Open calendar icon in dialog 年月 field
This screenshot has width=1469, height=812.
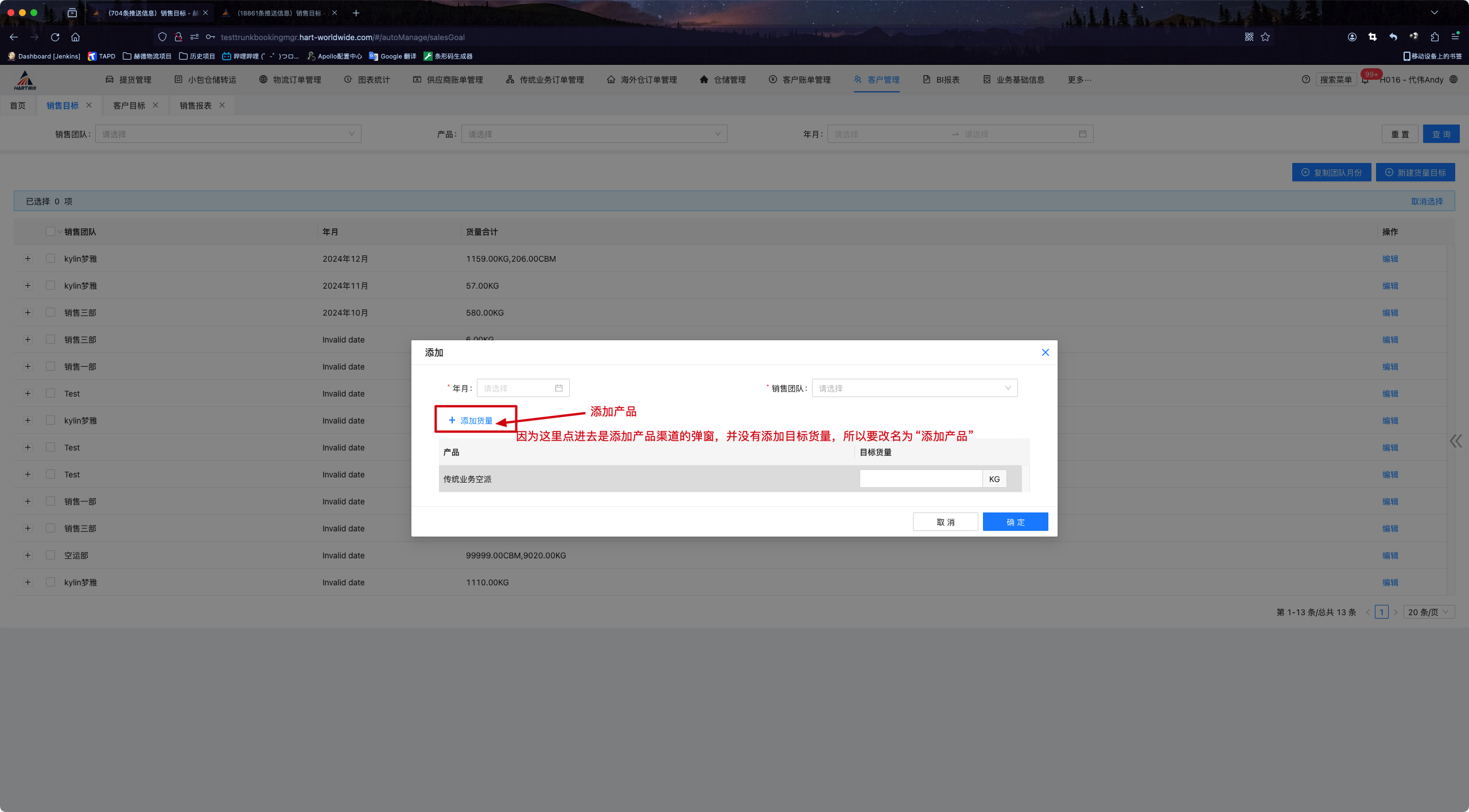pyautogui.click(x=558, y=388)
